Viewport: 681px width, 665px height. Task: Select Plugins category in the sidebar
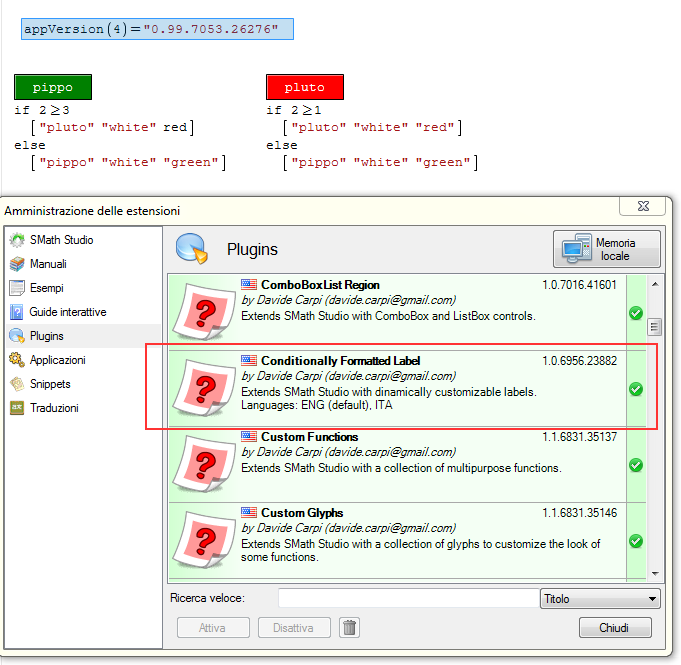pos(46,336)
